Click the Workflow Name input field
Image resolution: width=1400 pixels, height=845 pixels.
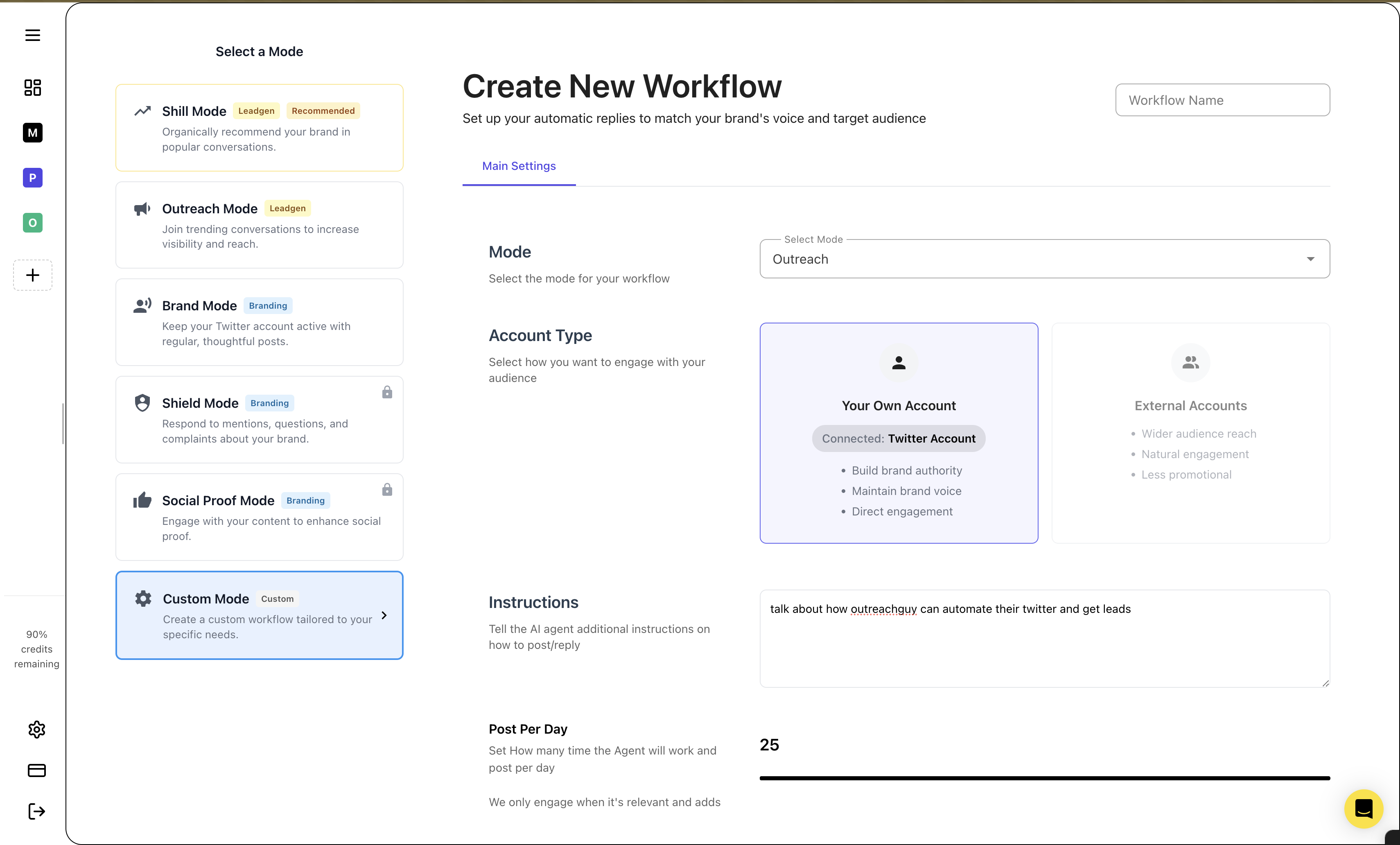[x=1222, y=100]
